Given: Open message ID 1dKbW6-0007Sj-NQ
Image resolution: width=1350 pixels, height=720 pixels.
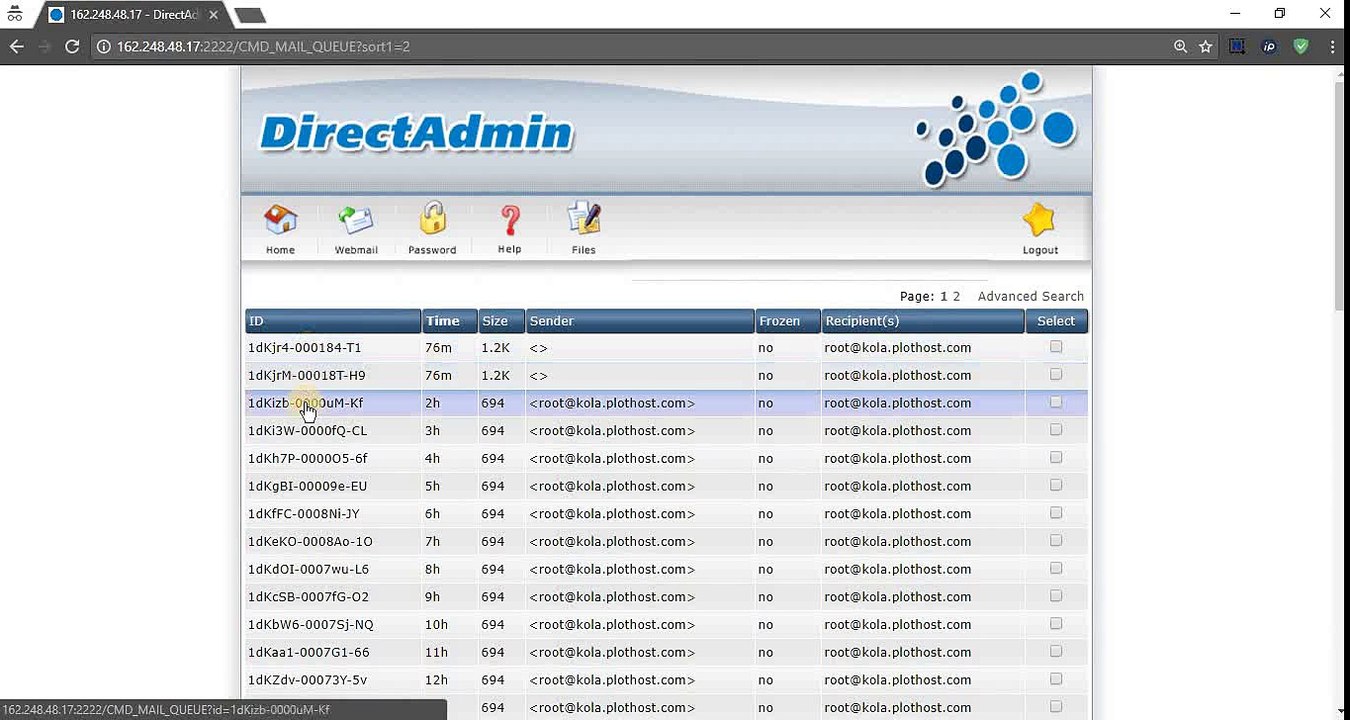Looking at the screenshot, I should (311, 625).
